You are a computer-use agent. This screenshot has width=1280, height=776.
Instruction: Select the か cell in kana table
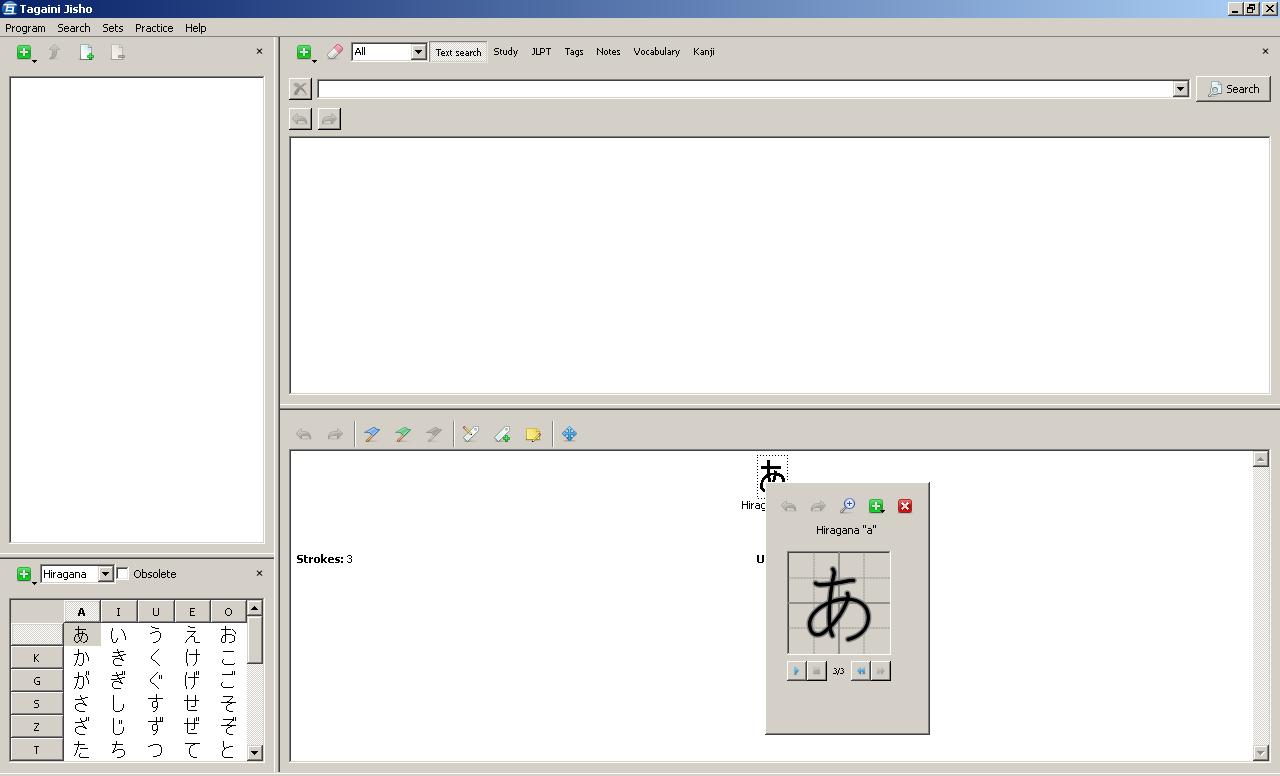82,658
